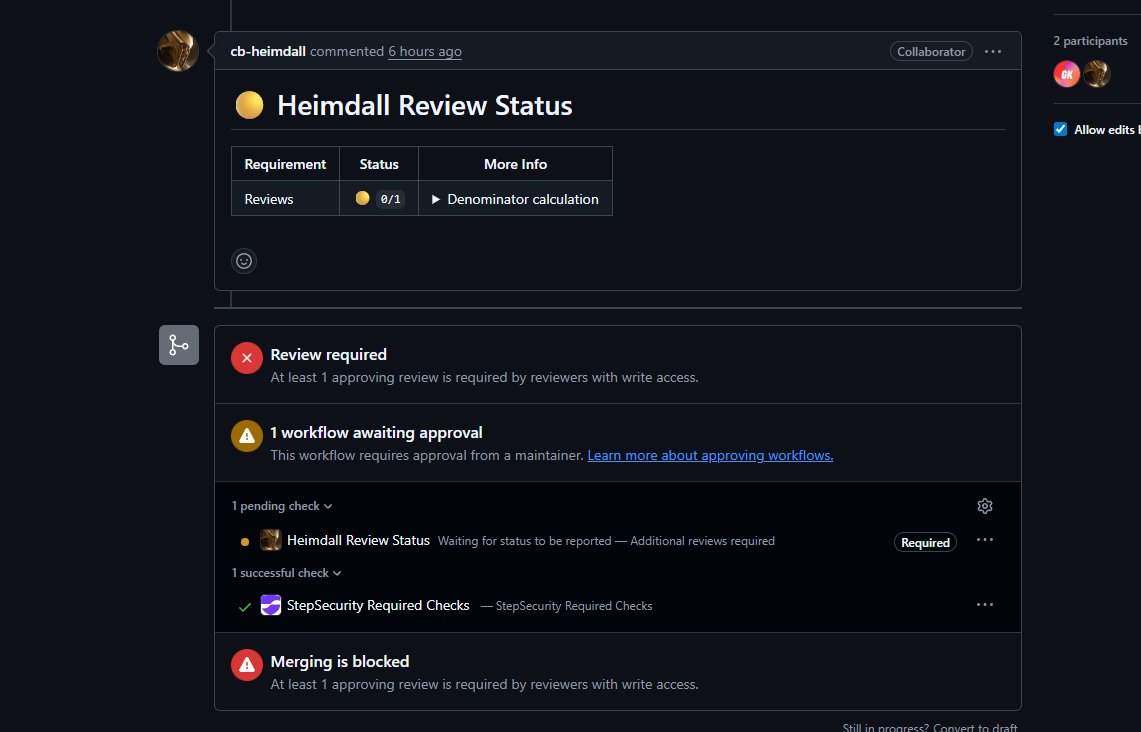Click the StepSecurity app logo icon

[x=271, y=605]
